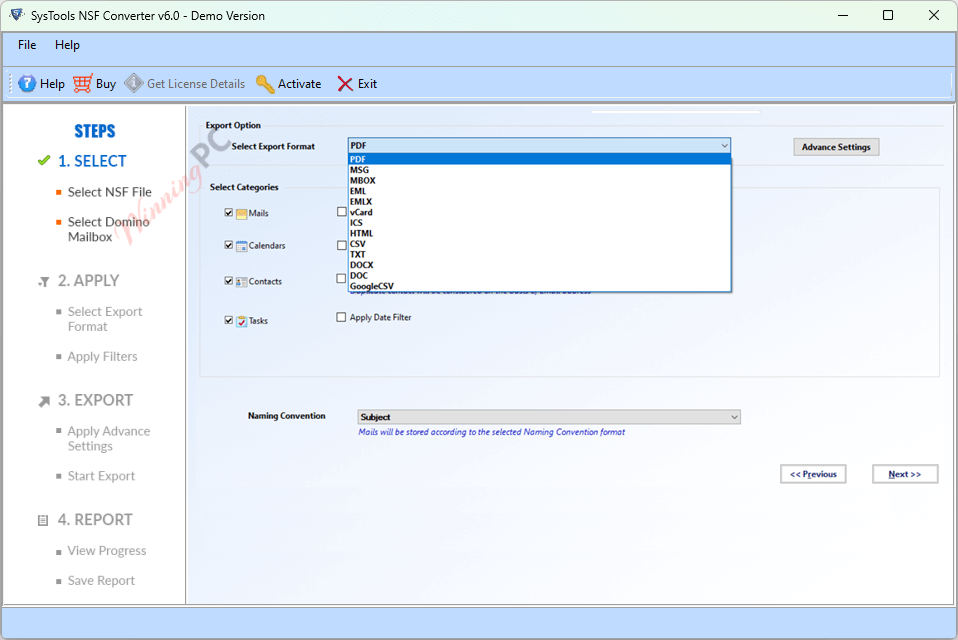Click the 3. EXPORT step heading
958x640 pixels.
tap(95, 401)
